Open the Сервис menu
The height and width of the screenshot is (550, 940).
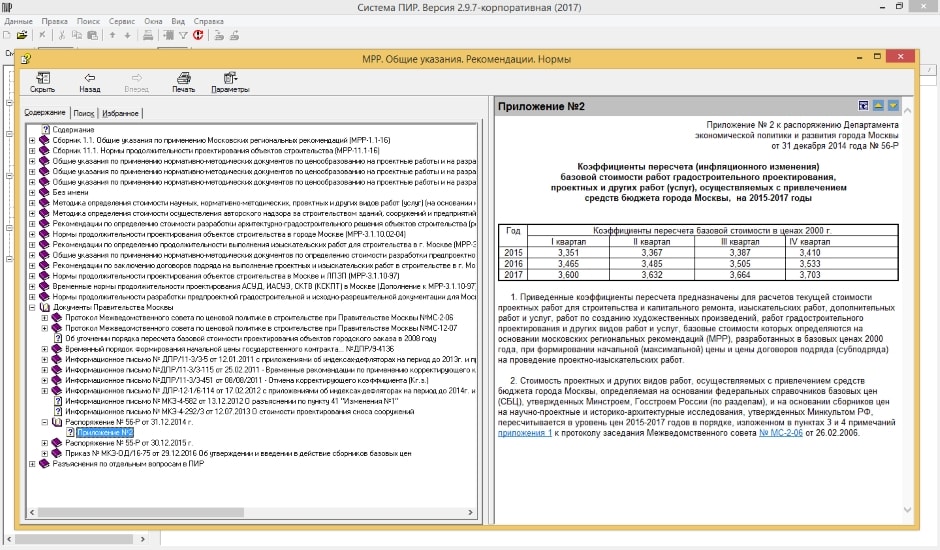[122, 21]
